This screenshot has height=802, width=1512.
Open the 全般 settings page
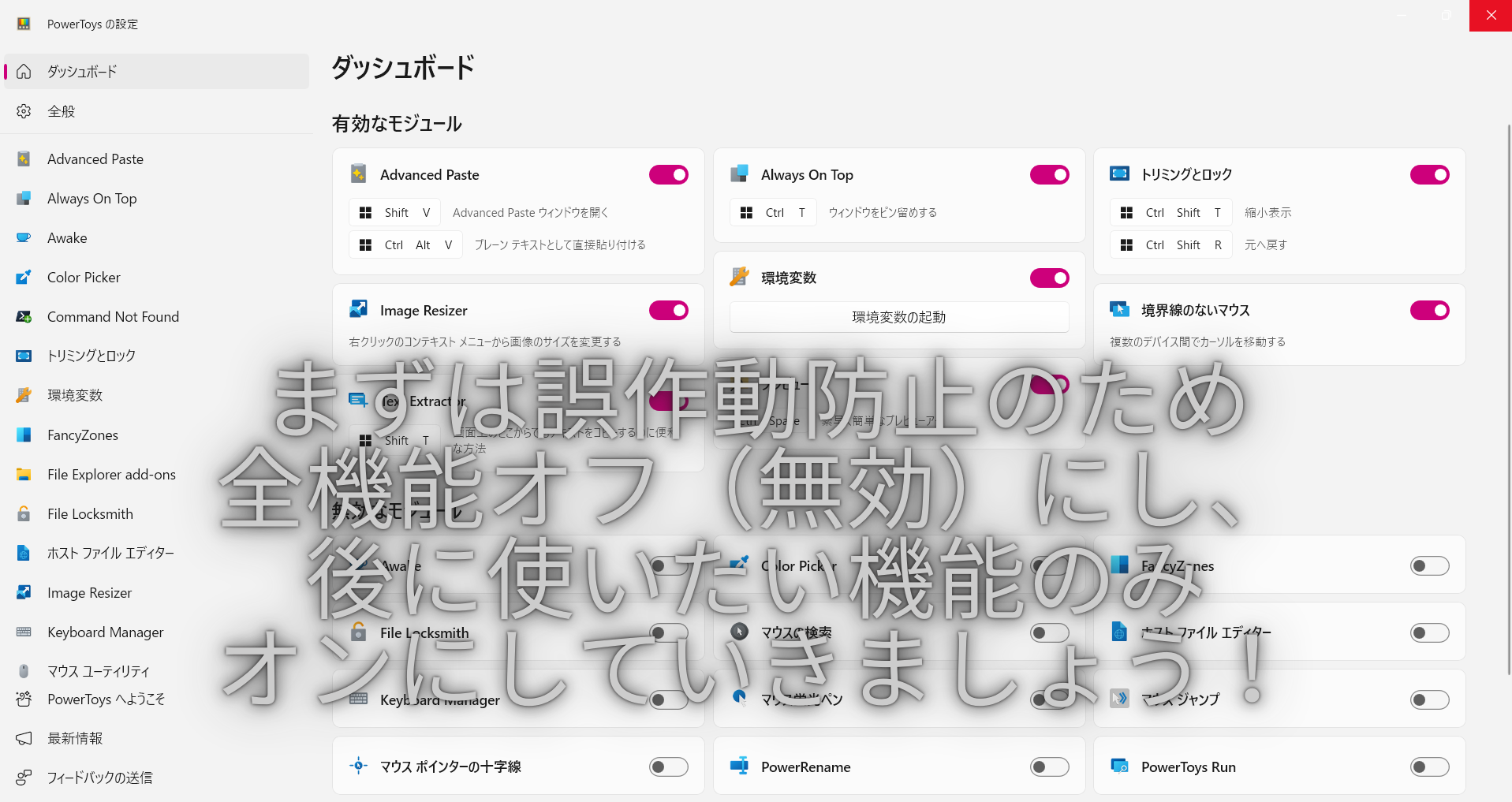(x=156, y=111)
